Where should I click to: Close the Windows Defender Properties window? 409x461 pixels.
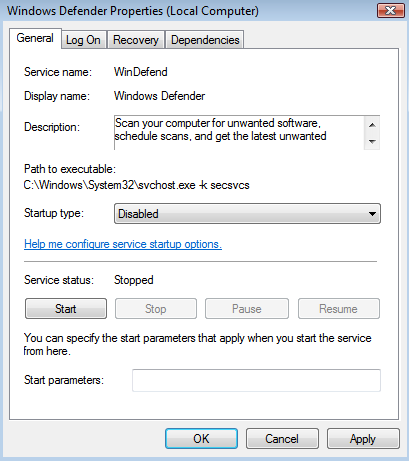[x=391, y=11]
